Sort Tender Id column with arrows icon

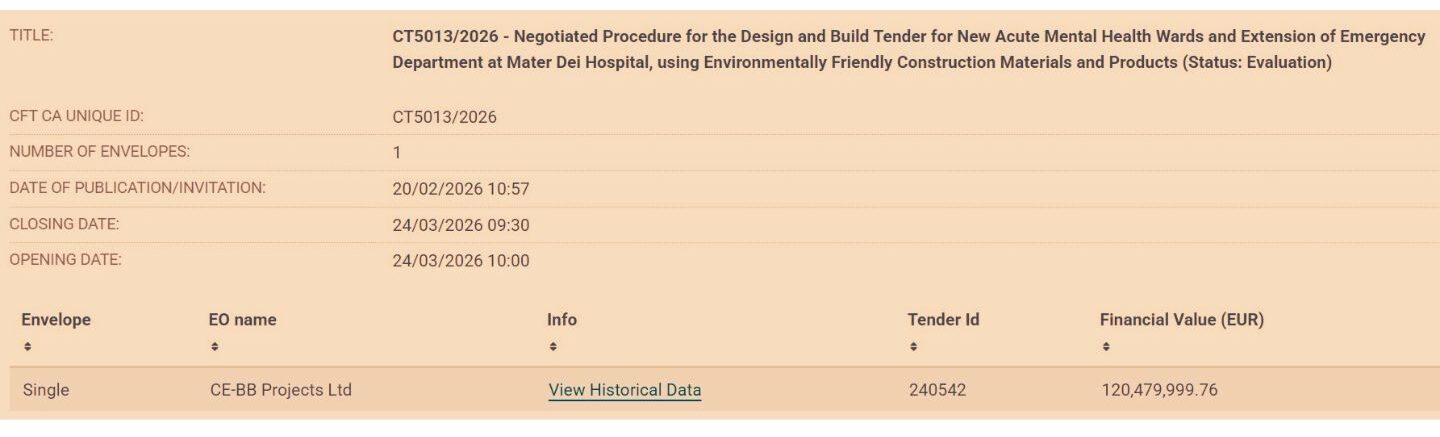(x=914, y=347)
